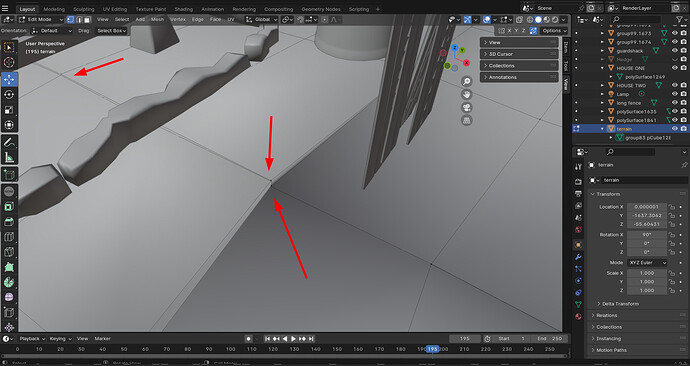The height and width of the screenshot is (366, 690).
Task: Open the Options dropdown
Action: pos(554,31)
